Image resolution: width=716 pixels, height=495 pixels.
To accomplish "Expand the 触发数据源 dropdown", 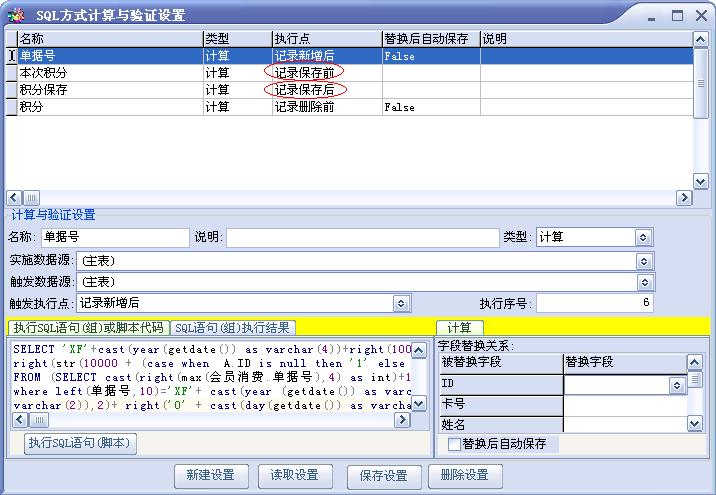I will [x=644, y=282].
